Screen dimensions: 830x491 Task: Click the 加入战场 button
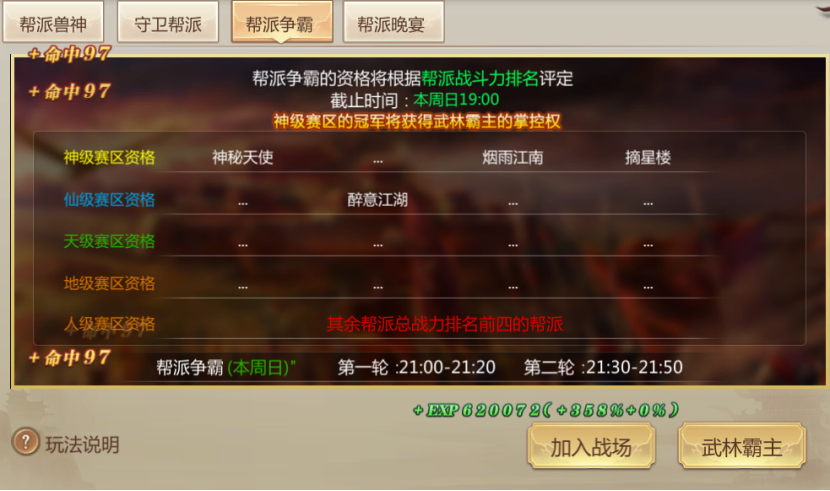point(591,447)
